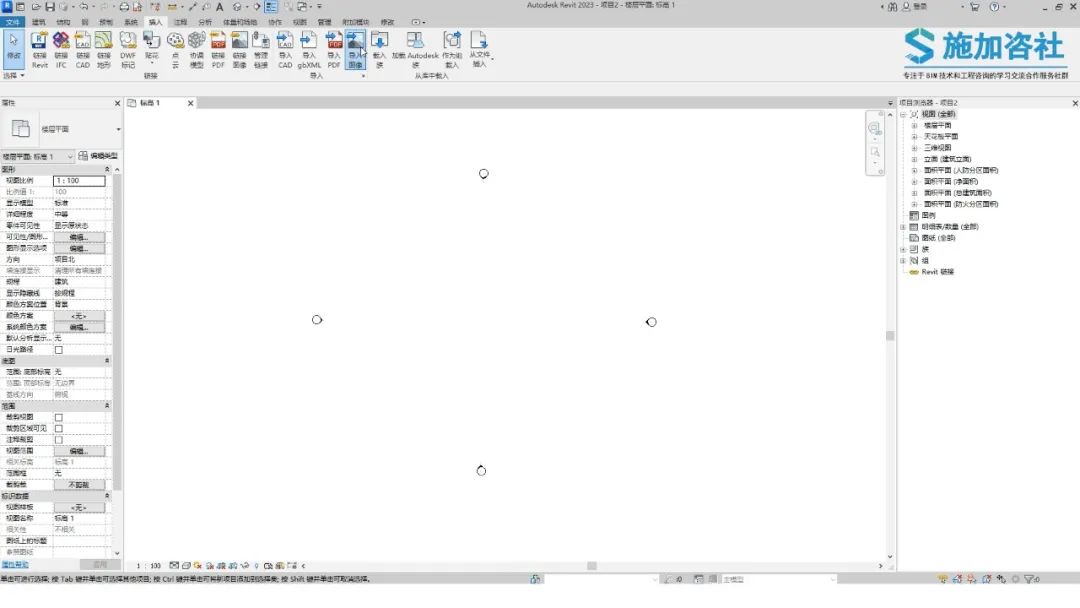Click the drawing area horizontal scrollbar thumb
The height and width of the screenshot is (608, 1080).
592,566
